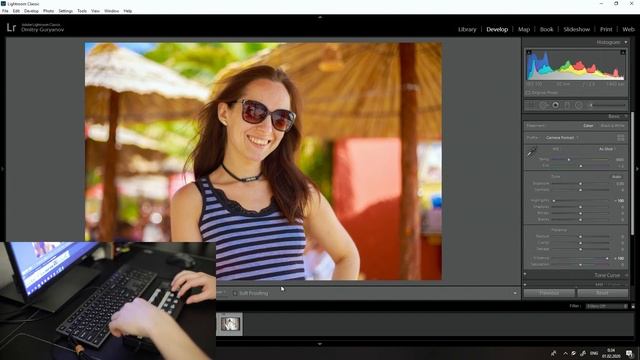Open the profile browser grid icon
The width and height of the screenshot is (640, 360).
(x=621, y=138)
